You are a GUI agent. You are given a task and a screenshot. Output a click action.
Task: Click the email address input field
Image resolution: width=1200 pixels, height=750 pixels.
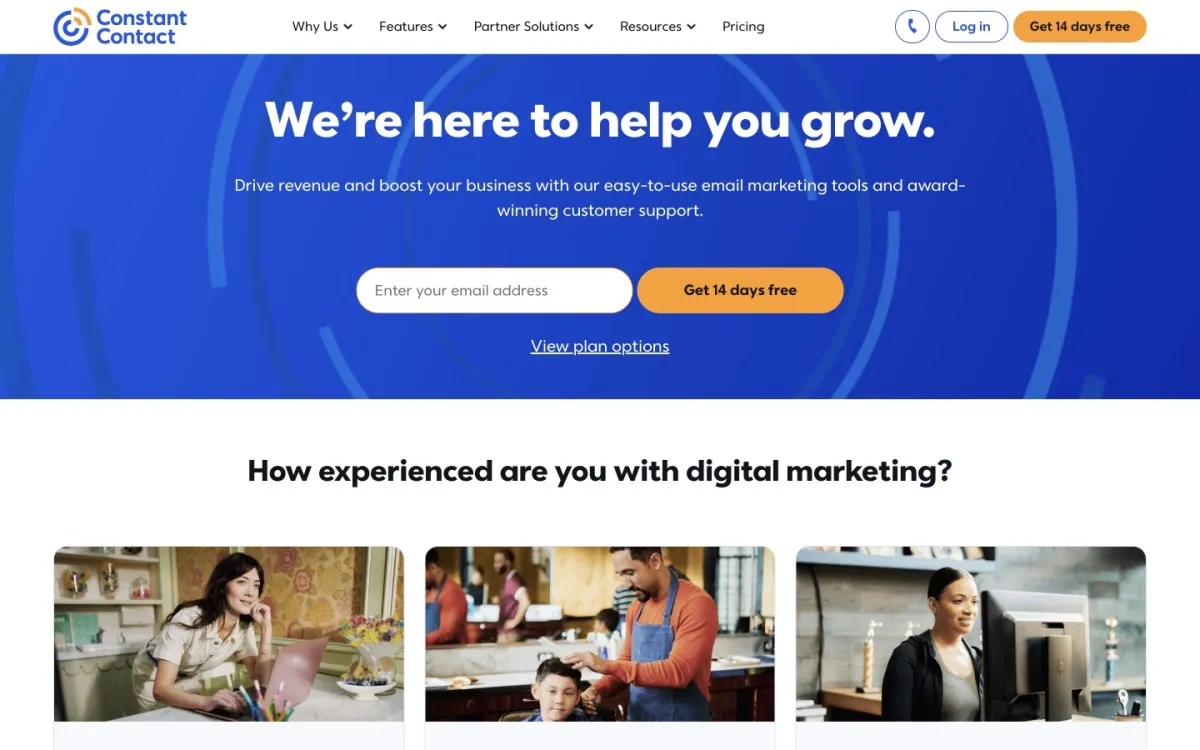tap(494, 290)
